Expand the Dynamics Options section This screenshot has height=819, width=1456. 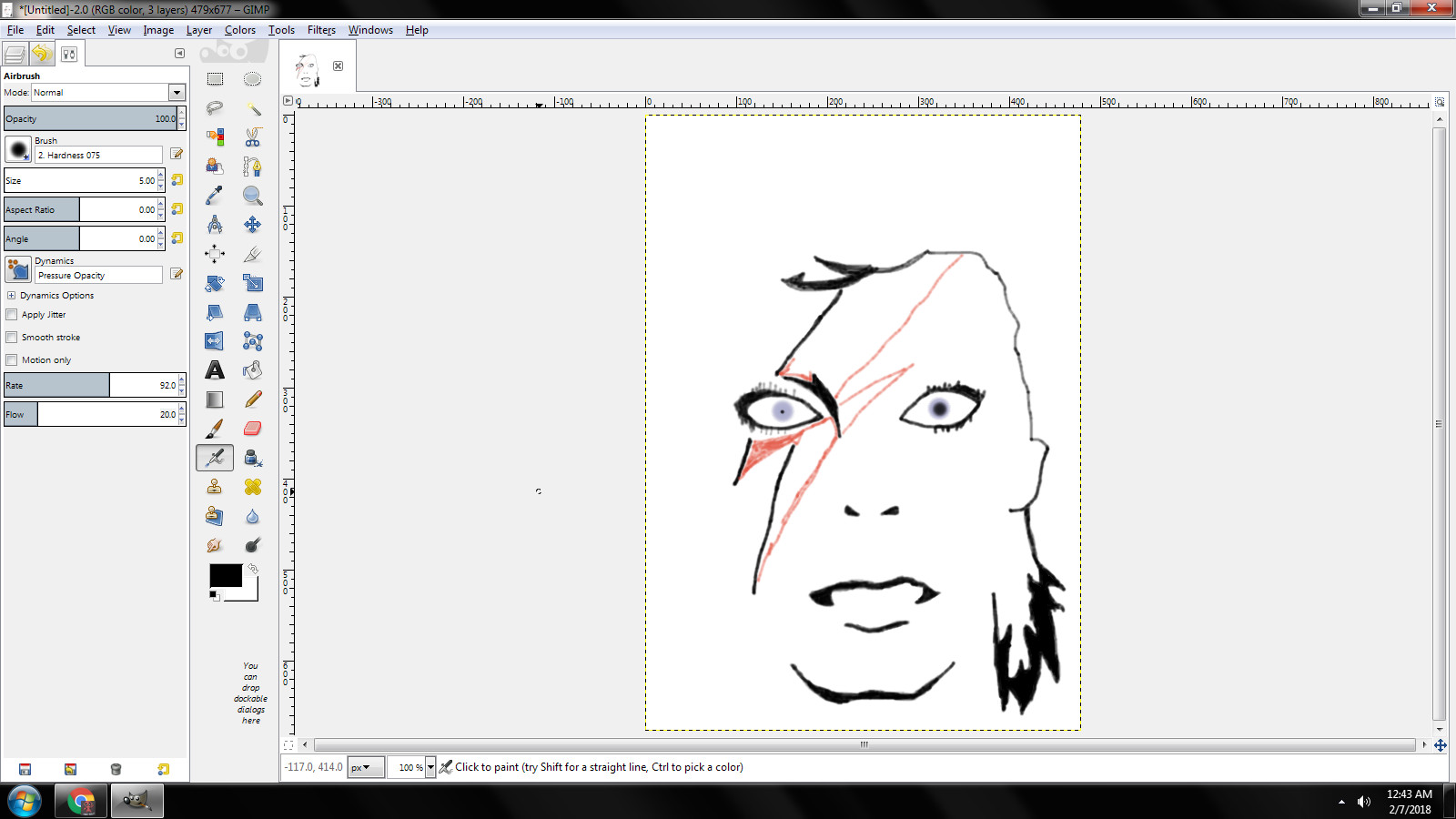tap(11, 296)
